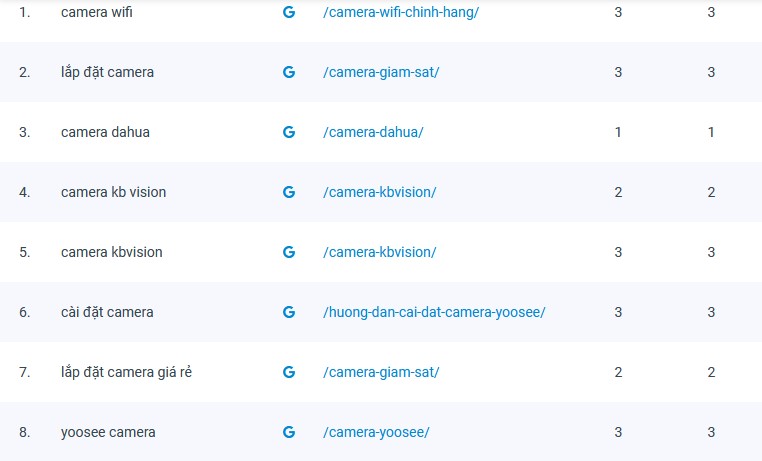Click the Google icon for camera dahua
Viewport: 762px width, 461px height.
(x=289, y=132)
